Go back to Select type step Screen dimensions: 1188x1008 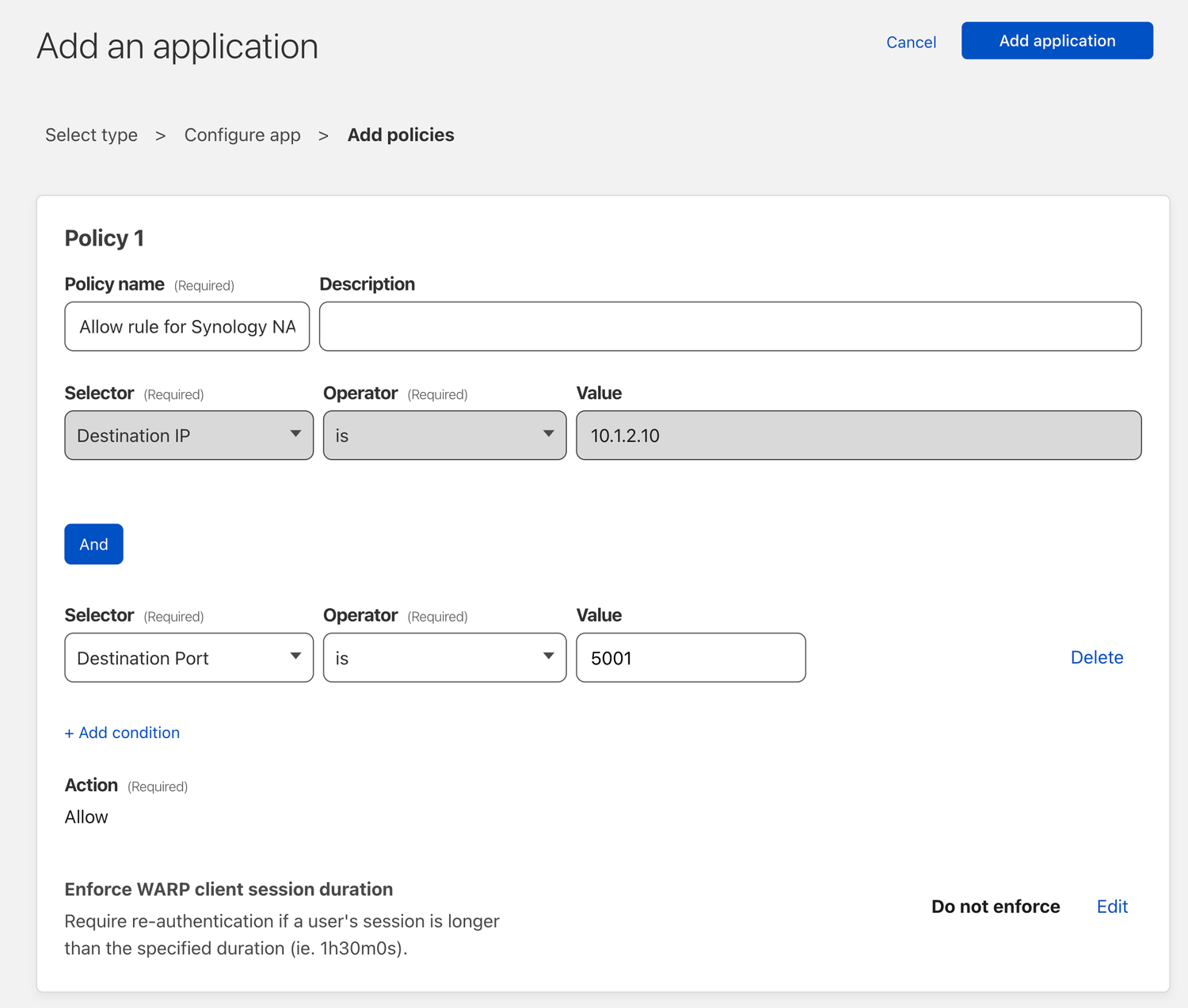coord(91,135)
